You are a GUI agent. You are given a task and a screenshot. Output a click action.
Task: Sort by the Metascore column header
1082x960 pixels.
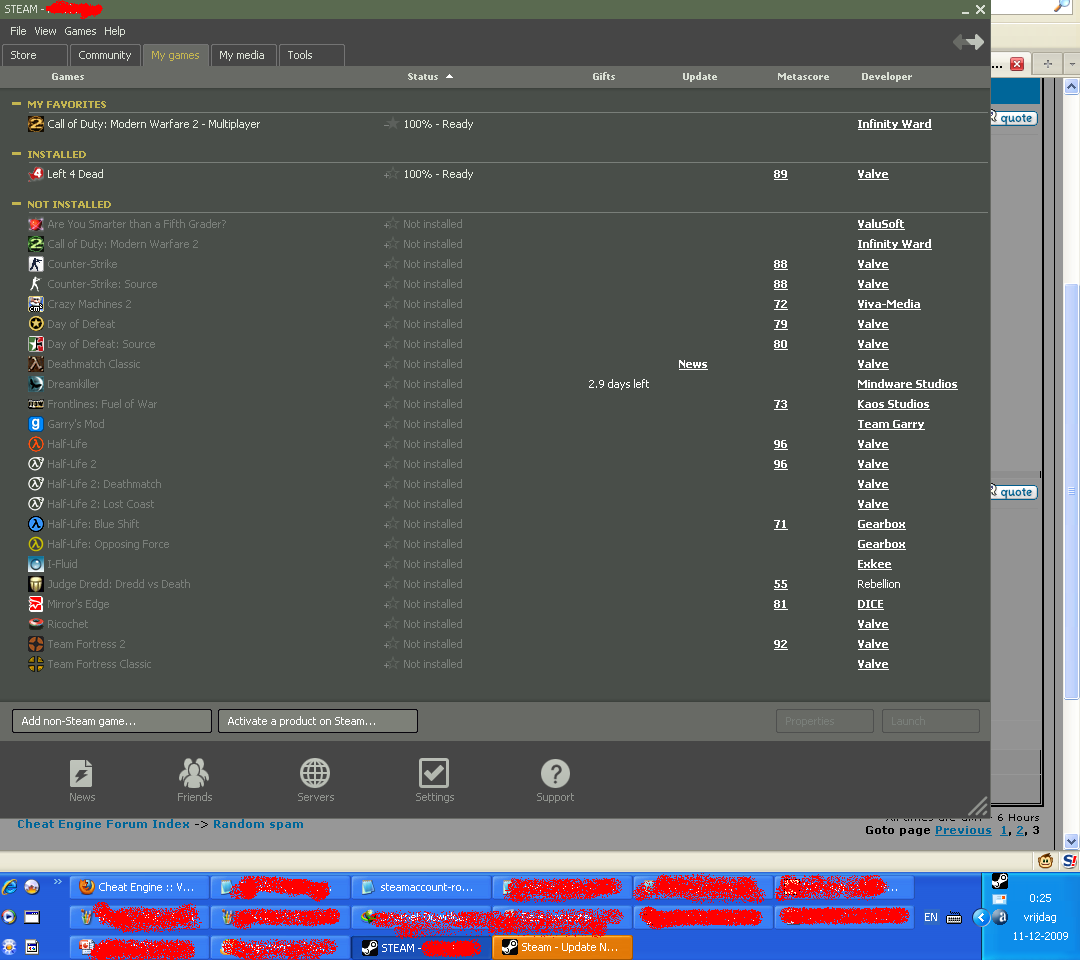[803, 77]
